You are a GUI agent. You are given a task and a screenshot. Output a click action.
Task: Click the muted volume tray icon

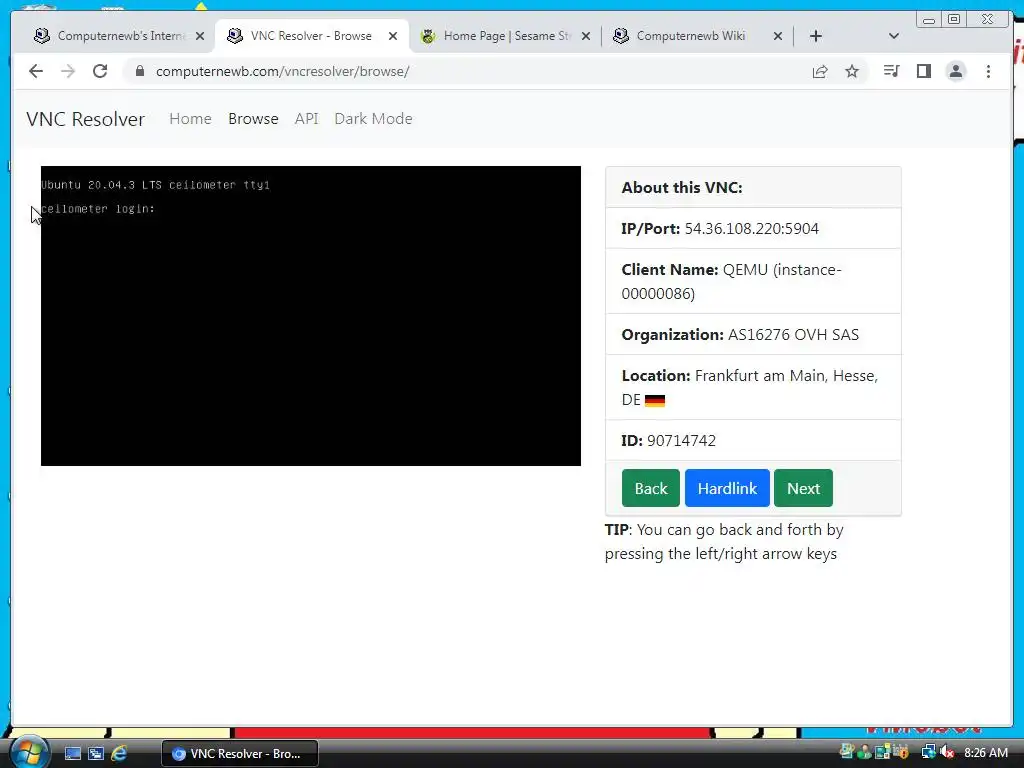click(947, 753)
